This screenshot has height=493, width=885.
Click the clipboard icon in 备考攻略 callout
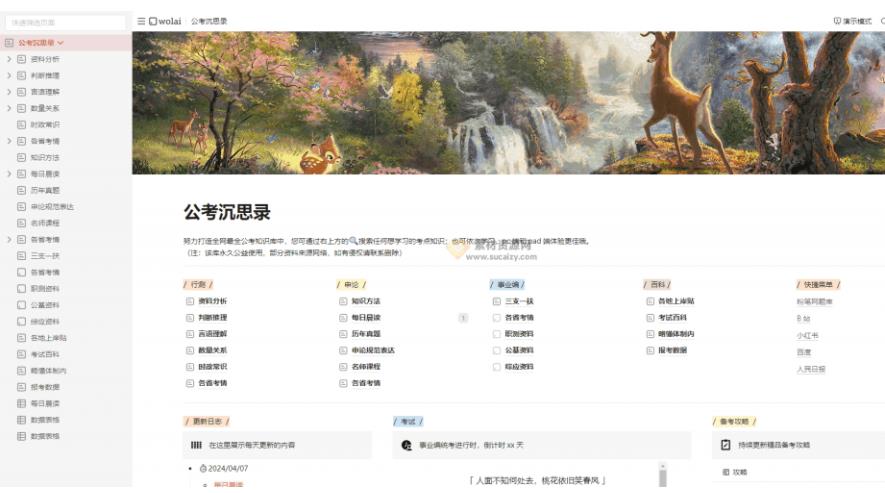(x=726, y=446)
